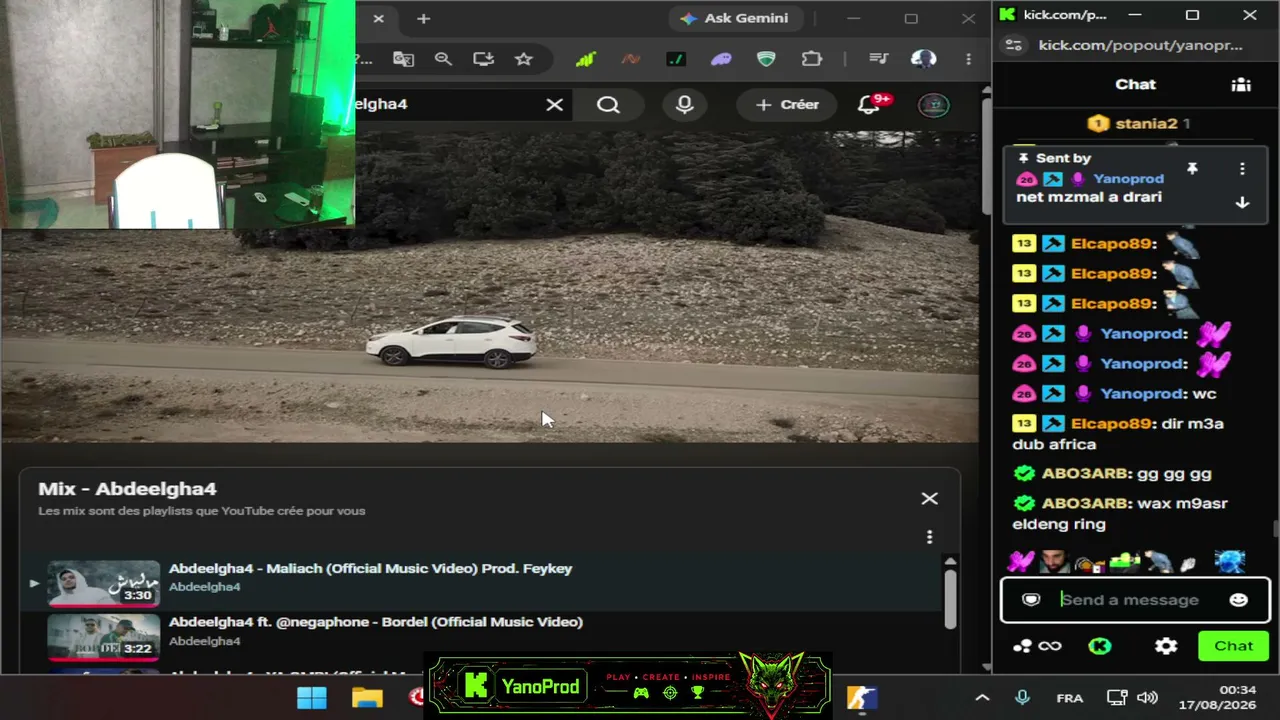
Task: Open the purple ghost extension
Action: [x=721, y=59]
